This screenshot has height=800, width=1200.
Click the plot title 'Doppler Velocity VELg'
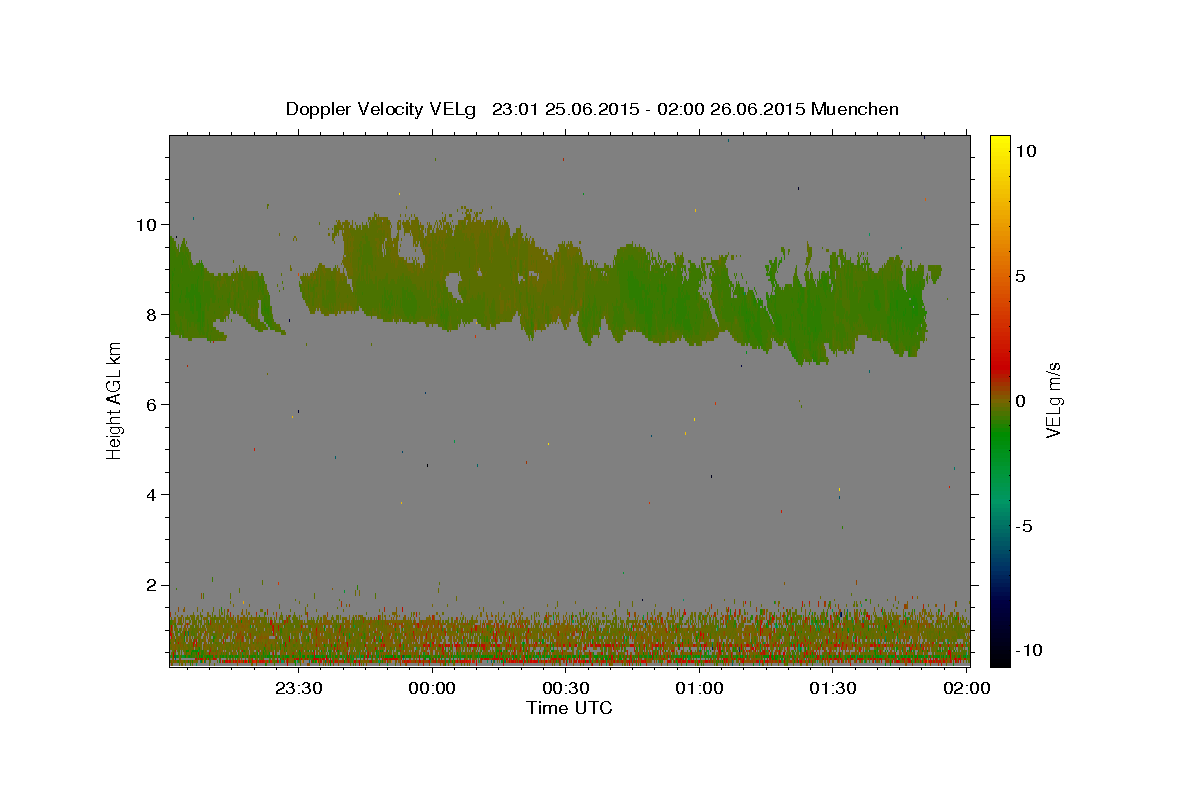380,109
